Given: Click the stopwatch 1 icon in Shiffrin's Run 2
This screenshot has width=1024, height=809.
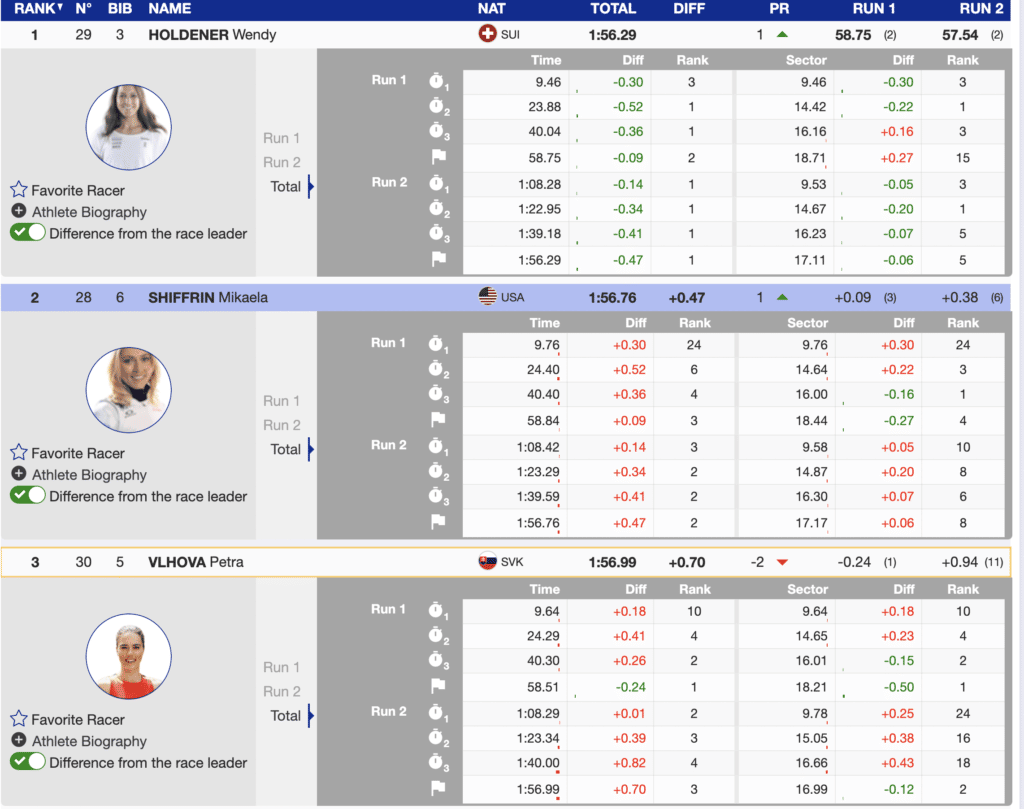Looking at the screenshot, I should [x=438, y=446].
